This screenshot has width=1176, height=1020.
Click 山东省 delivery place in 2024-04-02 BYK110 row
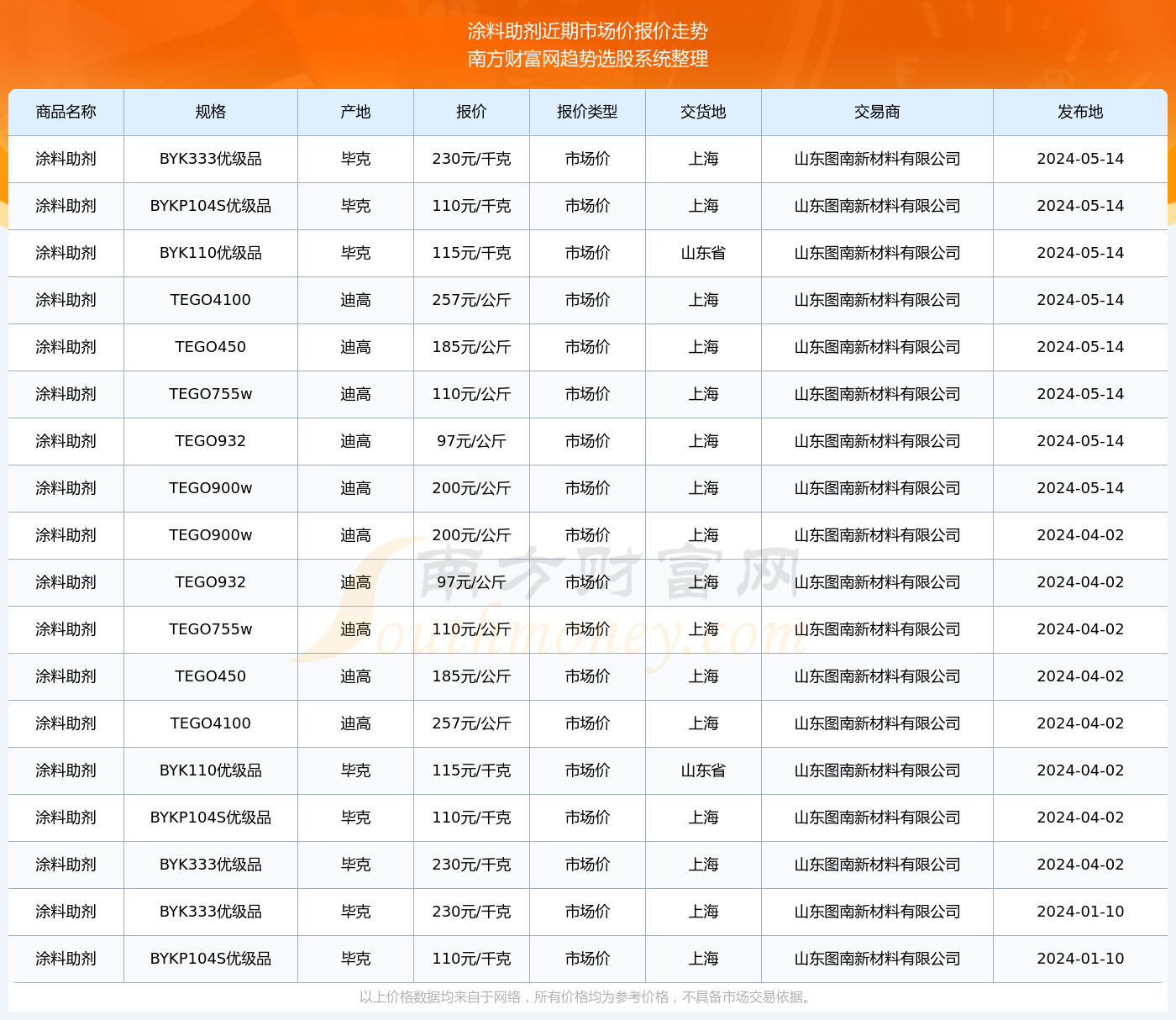tap(703, 770)
